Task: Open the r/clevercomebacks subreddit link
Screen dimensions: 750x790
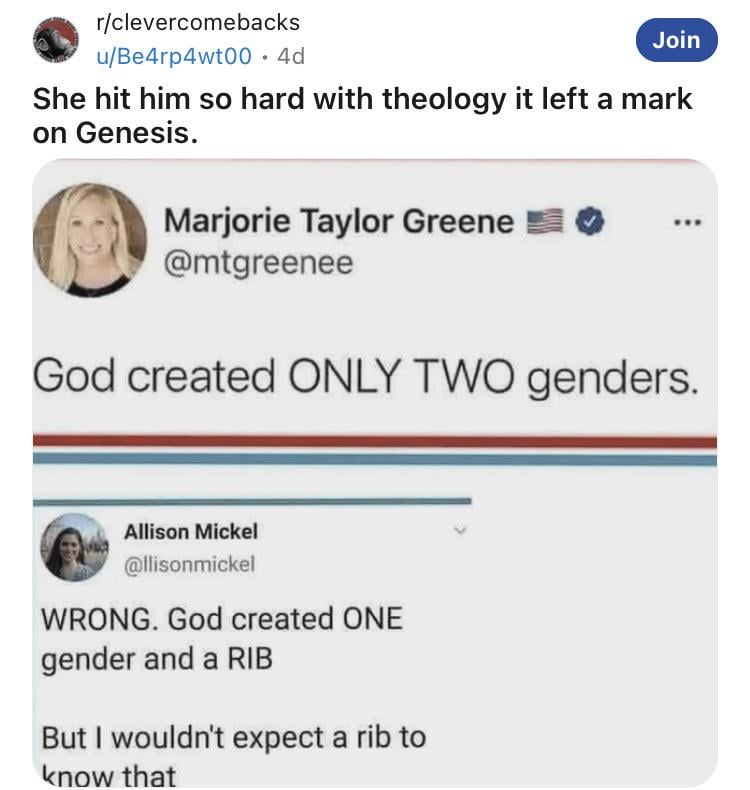Action: click(196, 21)
